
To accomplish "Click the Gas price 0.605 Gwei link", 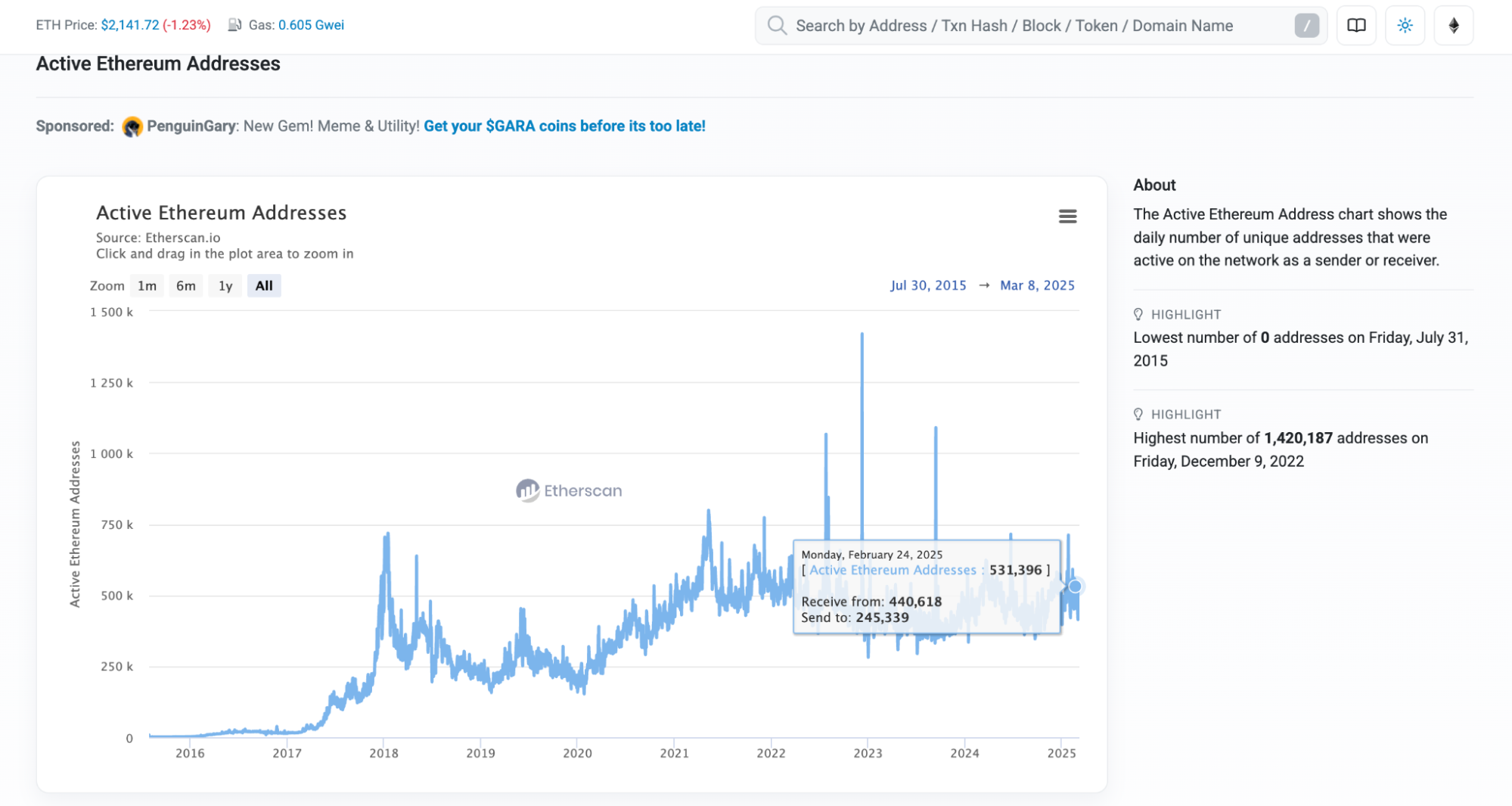I will (x=311, y=24).
